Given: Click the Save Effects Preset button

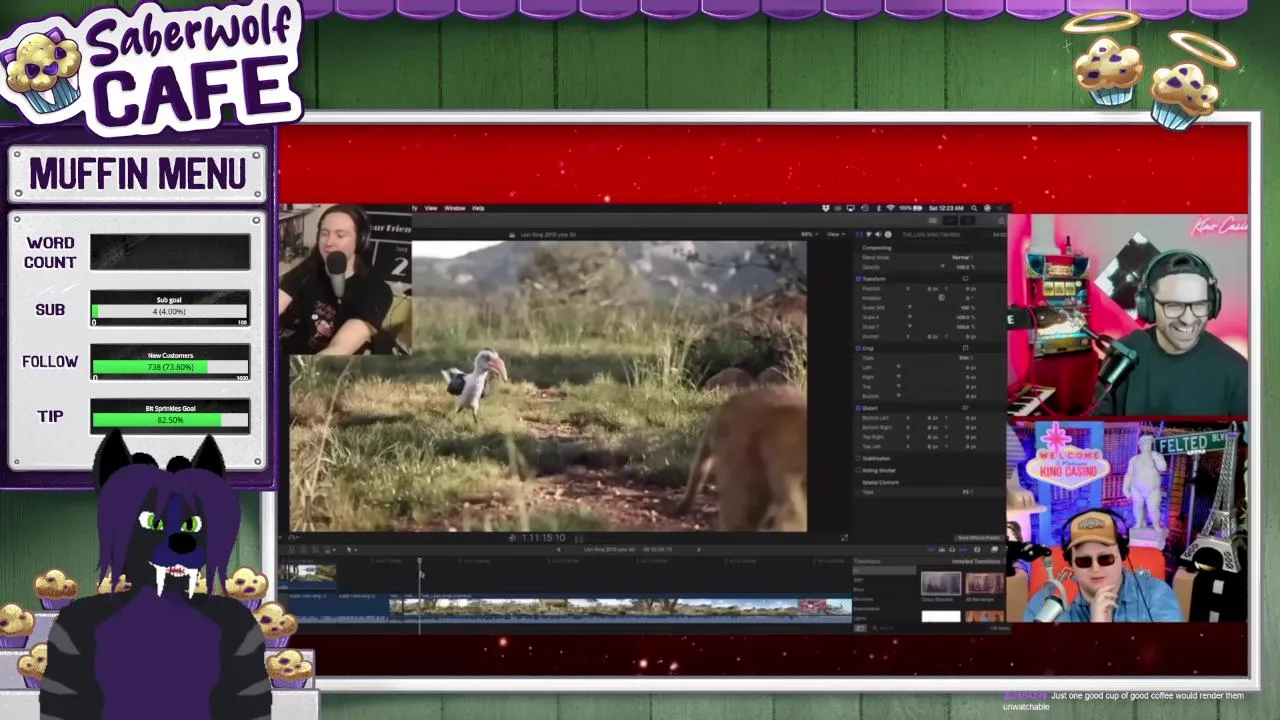Looking at the screenshot, I should point(980,538).
